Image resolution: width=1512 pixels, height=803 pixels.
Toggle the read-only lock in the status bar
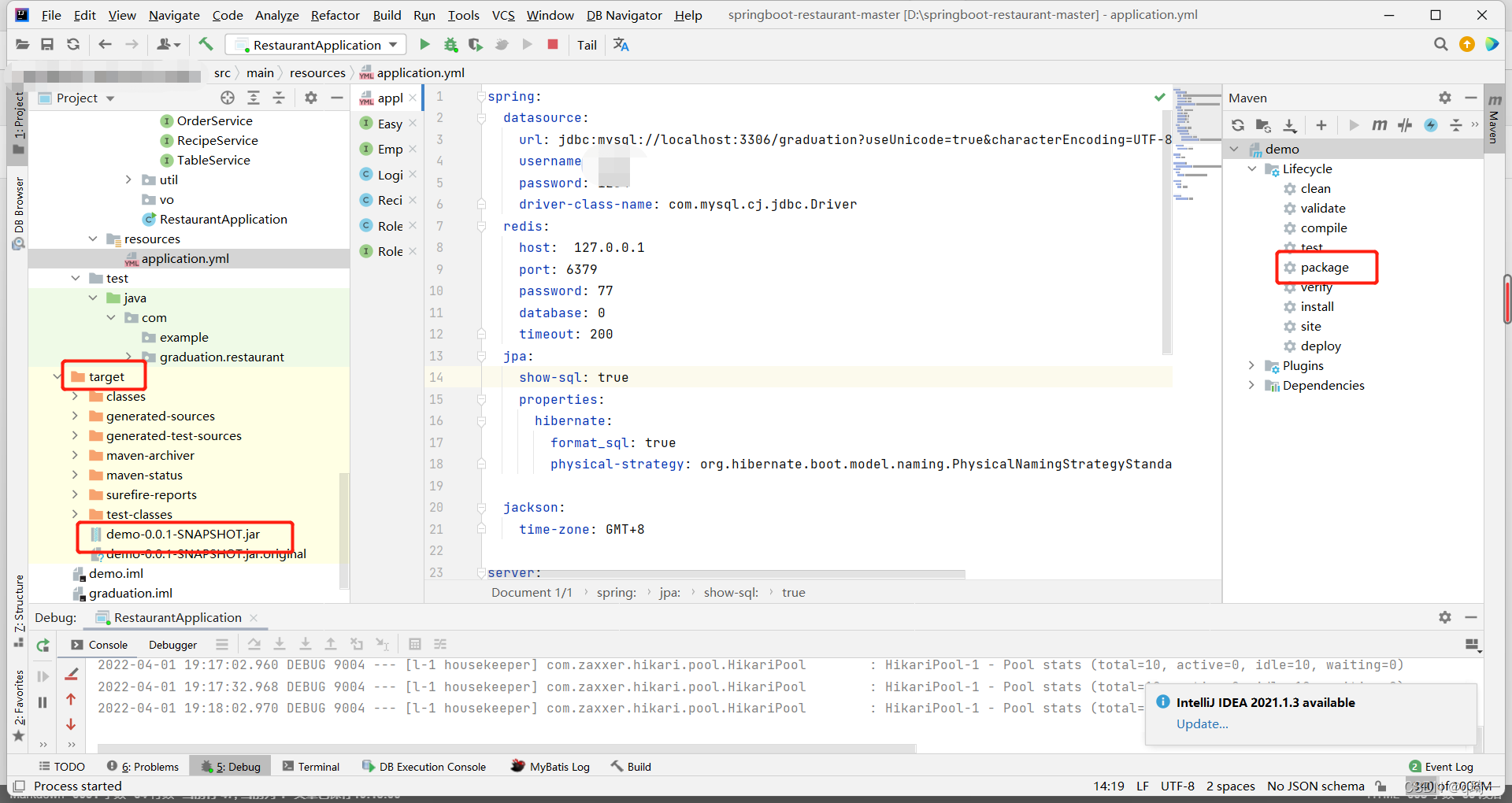coord(1380,786)
